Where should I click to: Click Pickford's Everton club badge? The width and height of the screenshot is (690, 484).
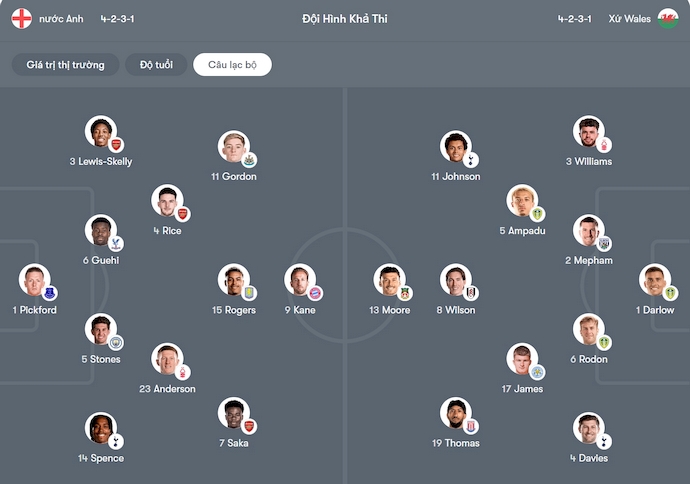(49, 293)
